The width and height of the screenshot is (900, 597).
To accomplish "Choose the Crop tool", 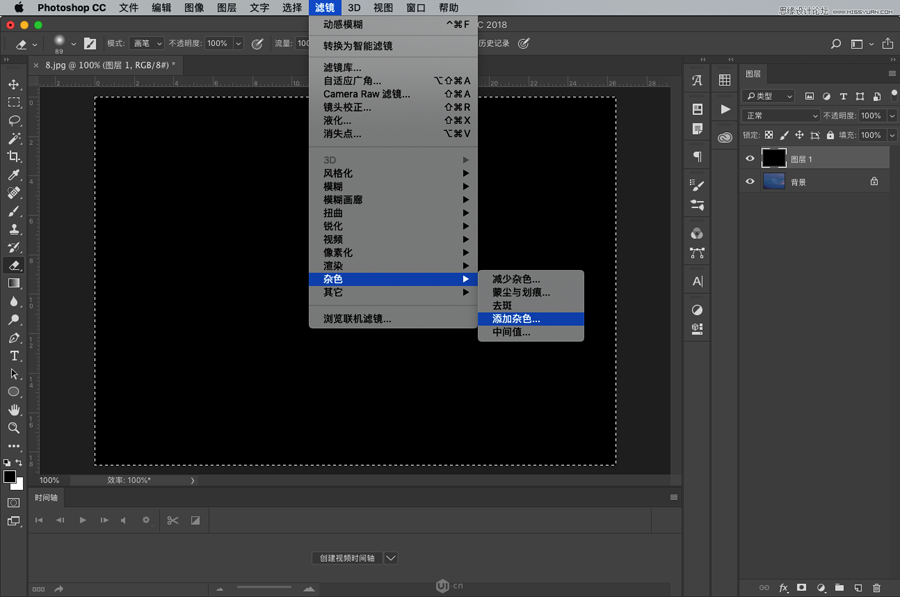I will click(x=14, y=157).
